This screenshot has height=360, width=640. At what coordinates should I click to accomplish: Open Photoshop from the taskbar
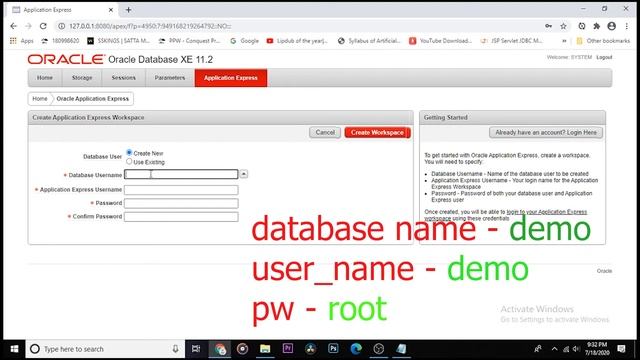point(333,349)
